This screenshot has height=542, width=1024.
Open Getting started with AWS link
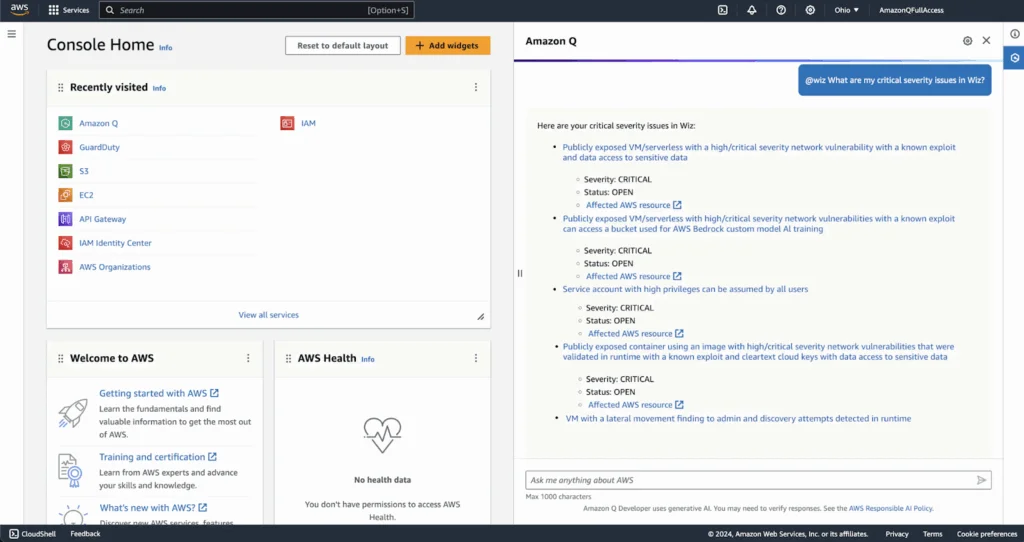click(159, 393)
